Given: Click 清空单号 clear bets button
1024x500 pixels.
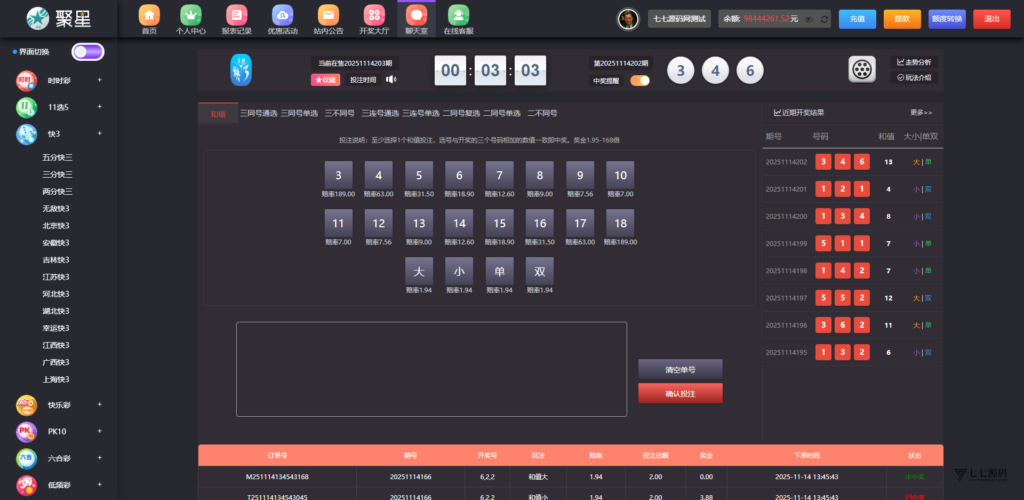Looking at the screenshot, I should point(680,369).
